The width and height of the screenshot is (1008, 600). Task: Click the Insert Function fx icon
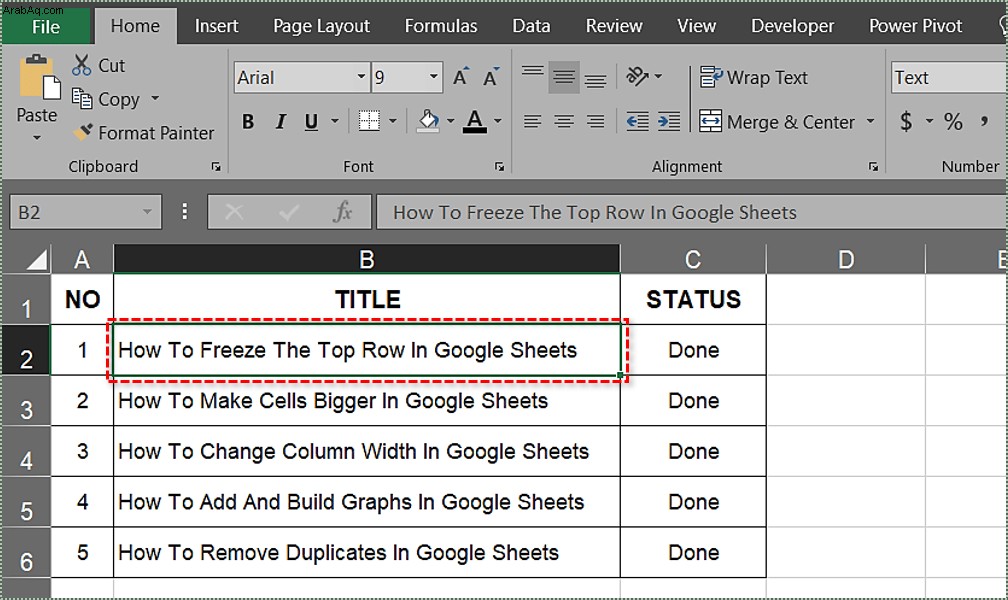pyautogui.click(x=343, y=212)
